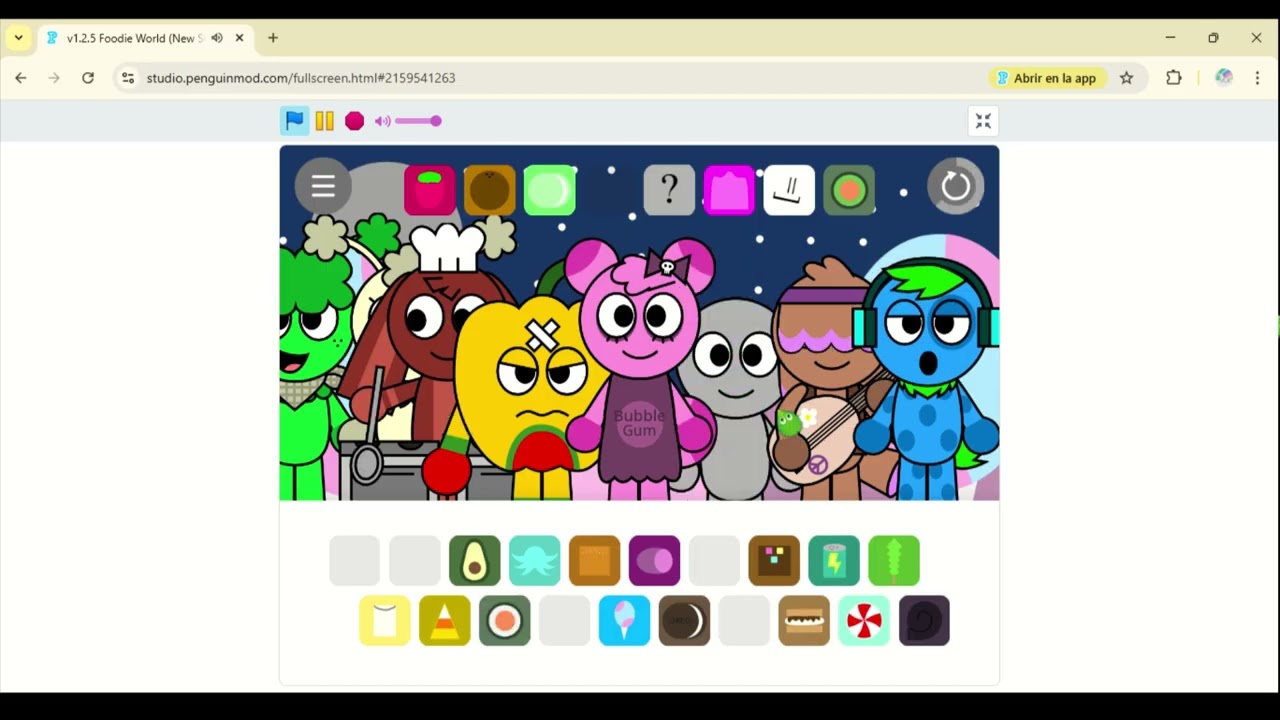Click the circular reset arrow button
The height and width of the screenshot is (720, 1280).
pos(955,186)
